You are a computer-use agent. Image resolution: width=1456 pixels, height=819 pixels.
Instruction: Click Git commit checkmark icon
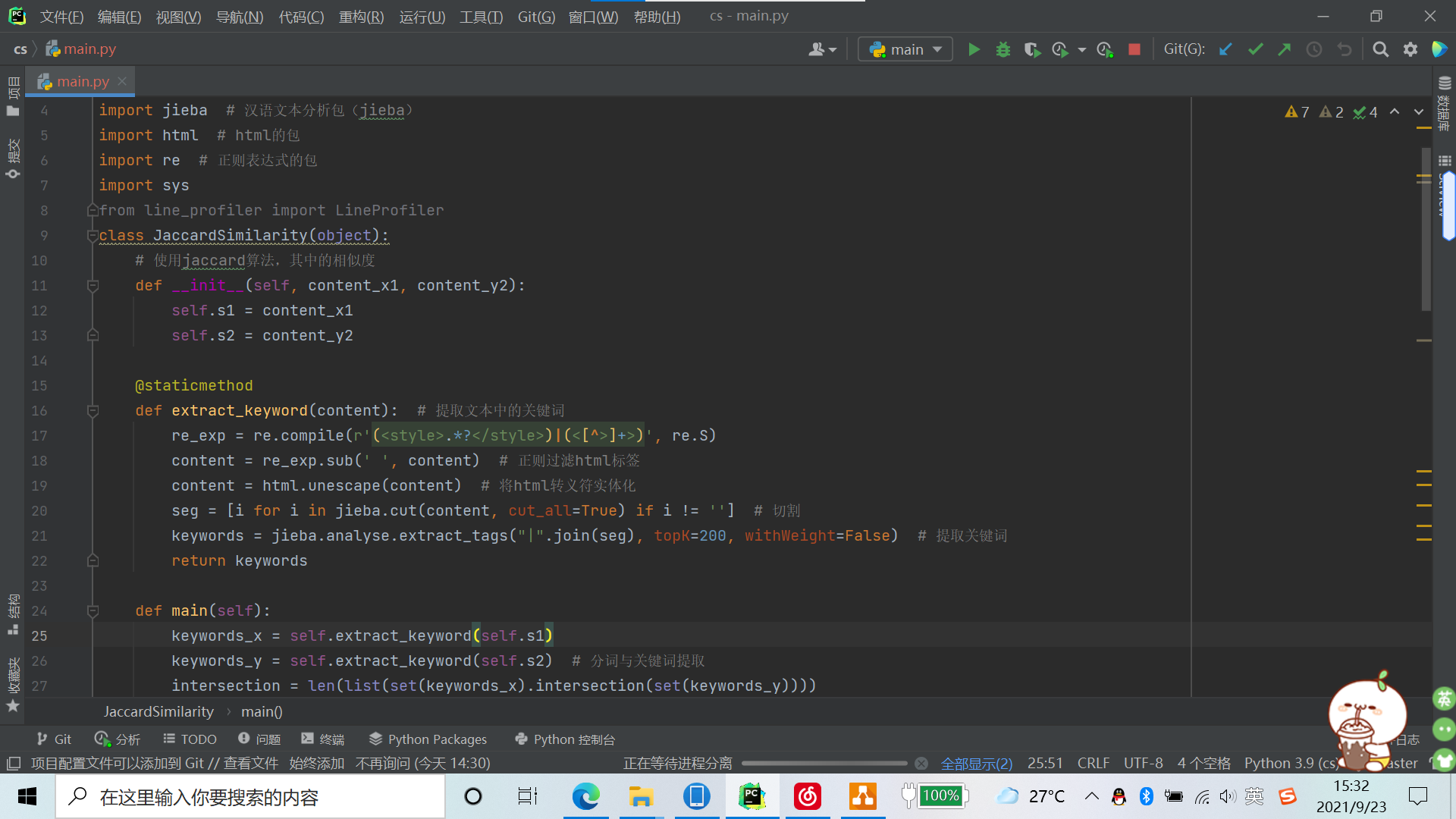tap(1255, 49)
